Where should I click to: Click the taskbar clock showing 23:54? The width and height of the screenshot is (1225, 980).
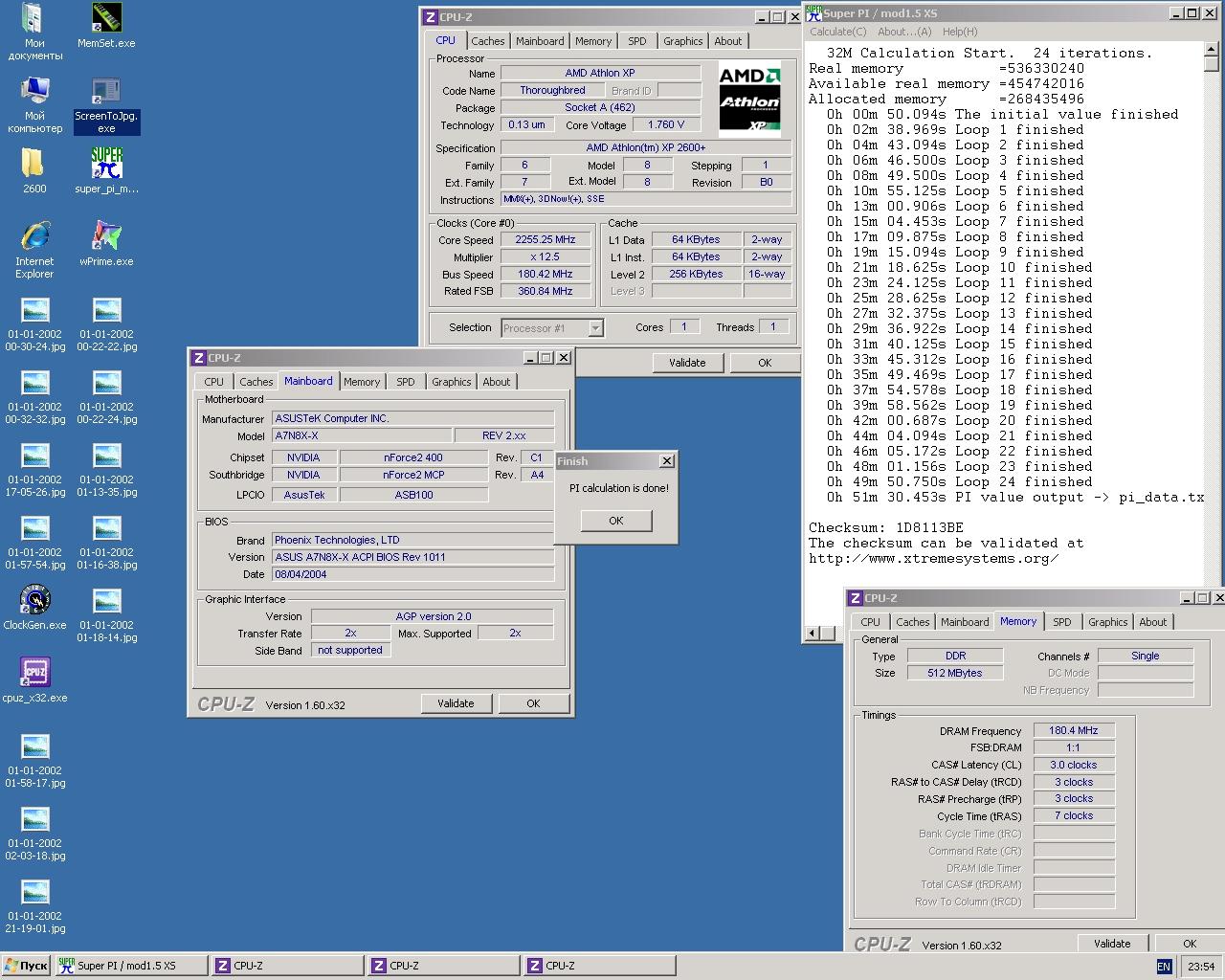click(1201, 967)
